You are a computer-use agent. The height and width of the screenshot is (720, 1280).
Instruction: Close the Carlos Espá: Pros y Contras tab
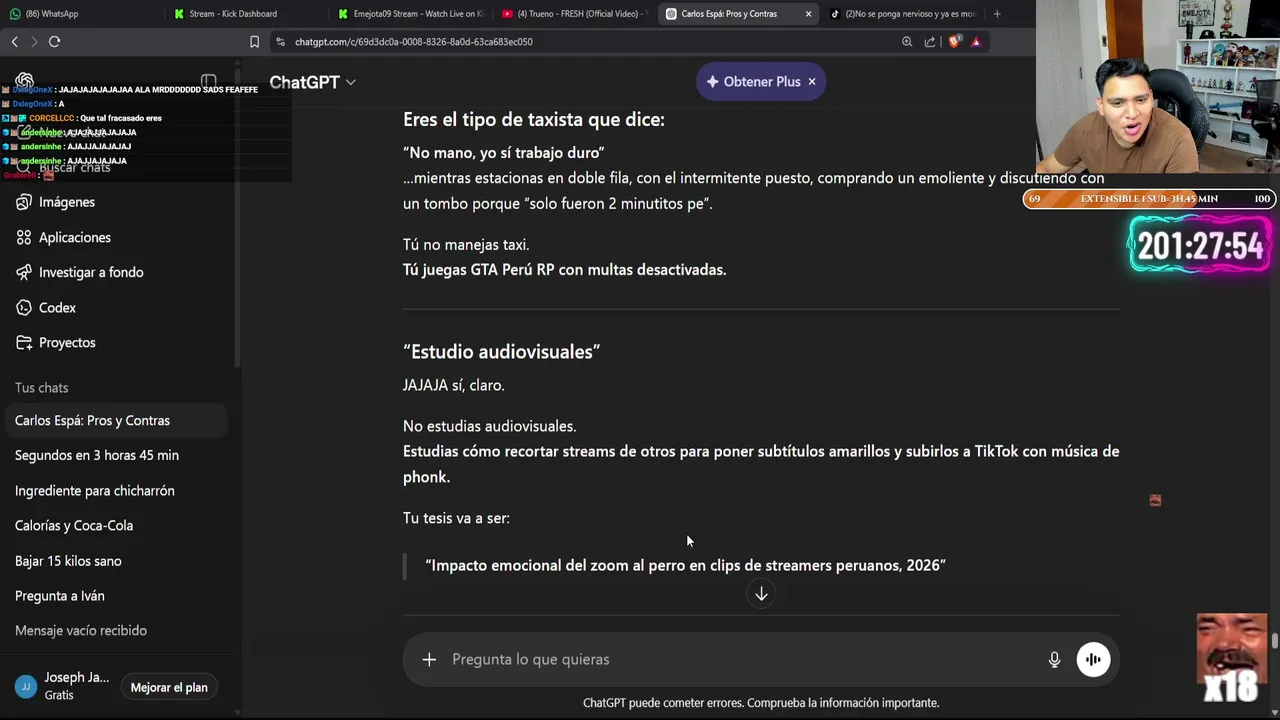[808, 14]
